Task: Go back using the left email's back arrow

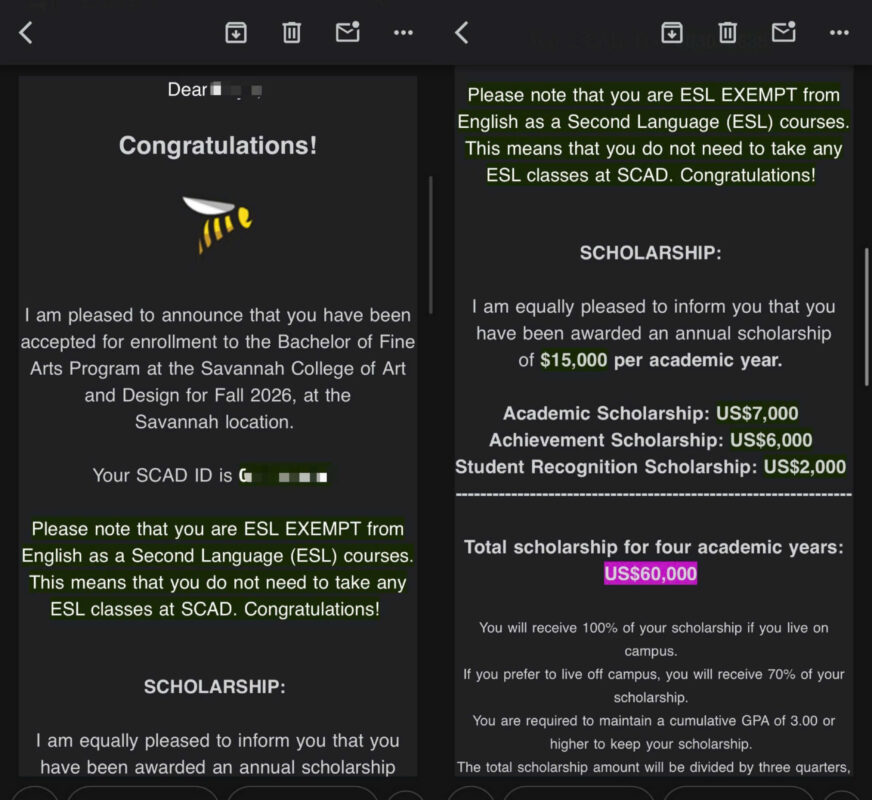Action: pos(26,32)
